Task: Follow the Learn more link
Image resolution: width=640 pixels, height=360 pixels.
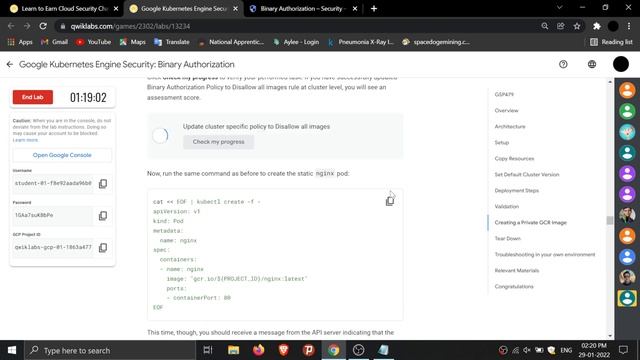Action: tap(25, 140)
